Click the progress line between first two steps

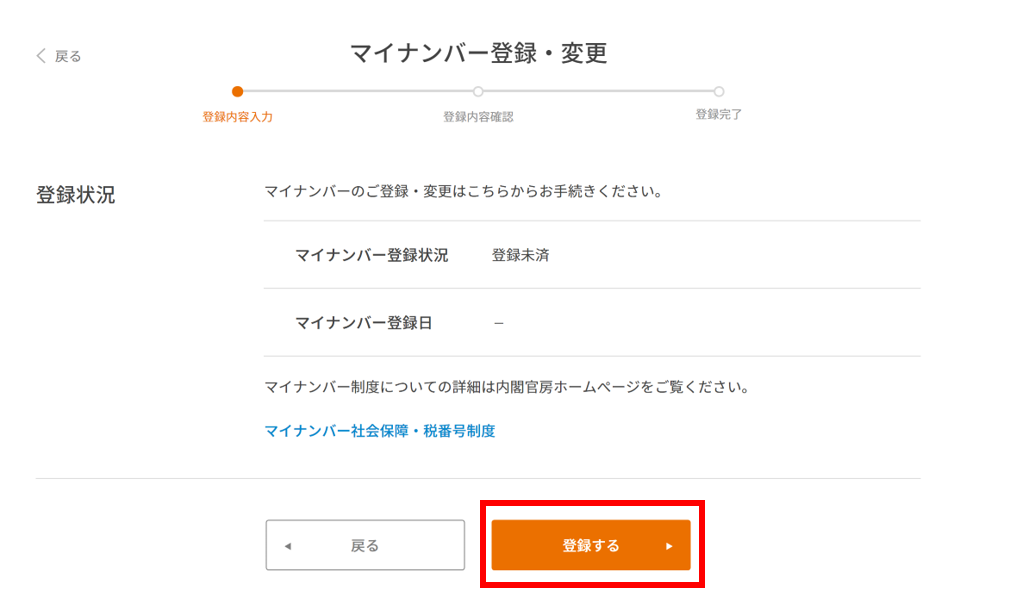coord(357,92)
